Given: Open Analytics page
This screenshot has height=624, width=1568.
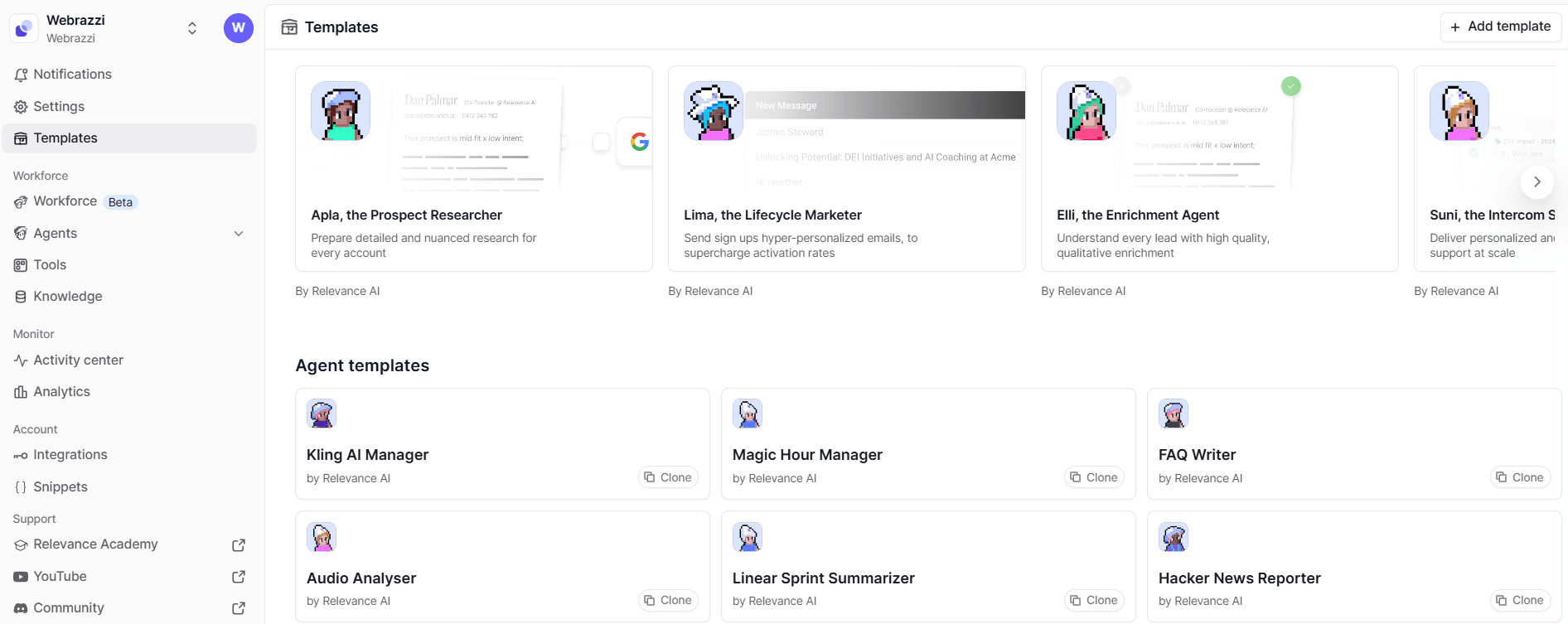Looking at the screenshot, I should [129, 392].
